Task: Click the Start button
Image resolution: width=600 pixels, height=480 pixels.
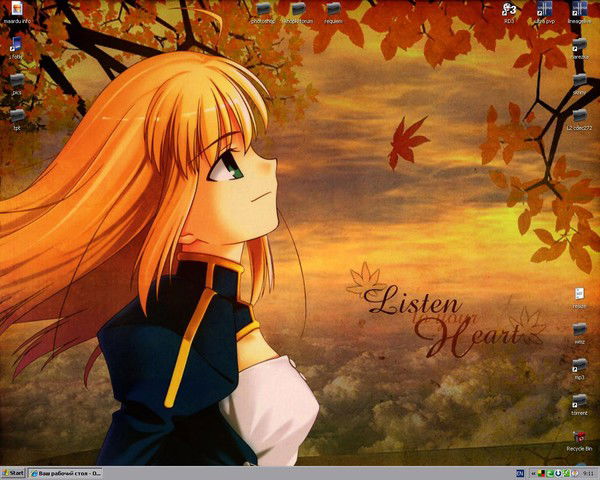Action: pos(14,472)
